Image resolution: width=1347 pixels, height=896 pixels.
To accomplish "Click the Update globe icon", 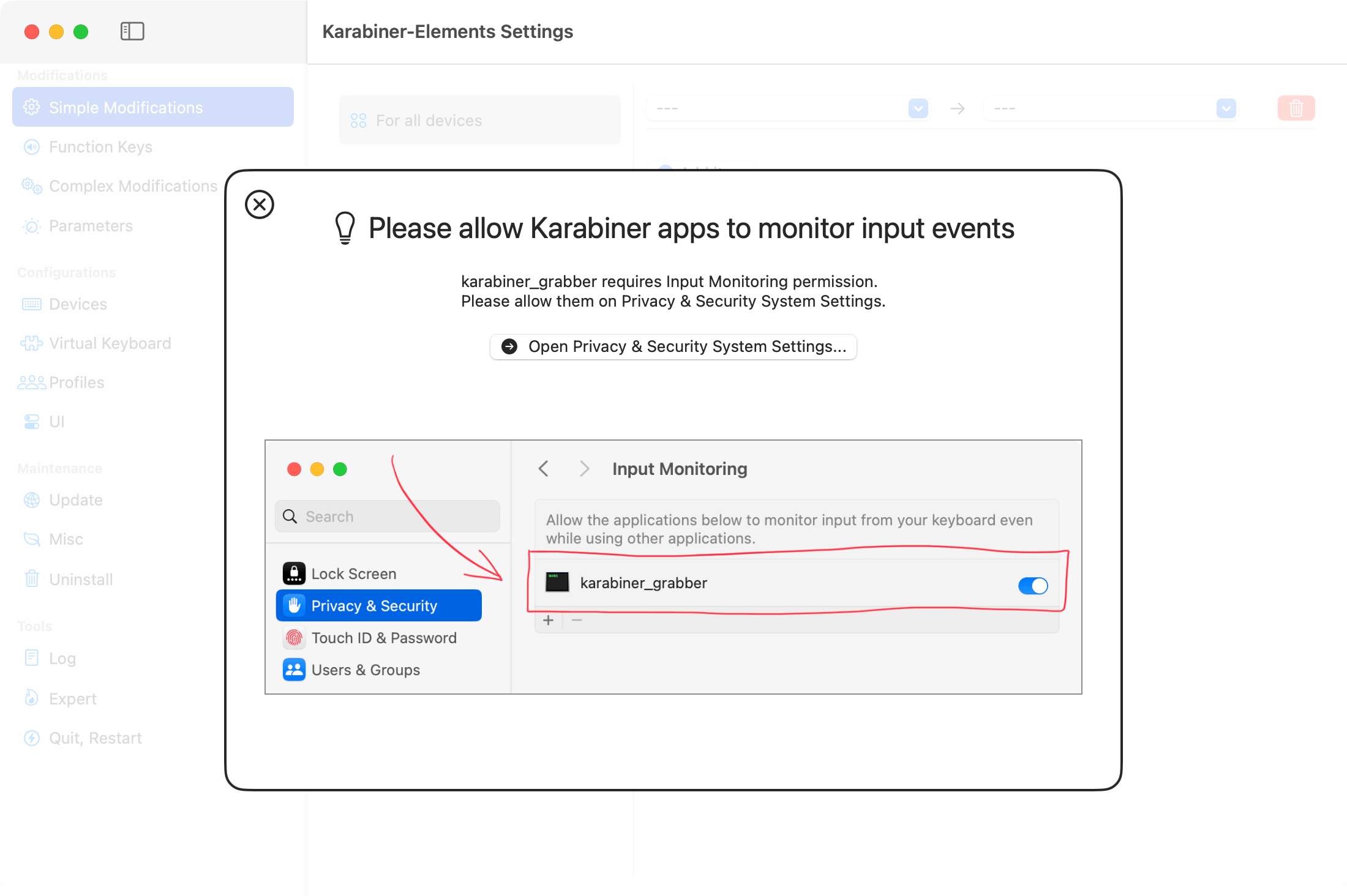I will click(32, 500).
